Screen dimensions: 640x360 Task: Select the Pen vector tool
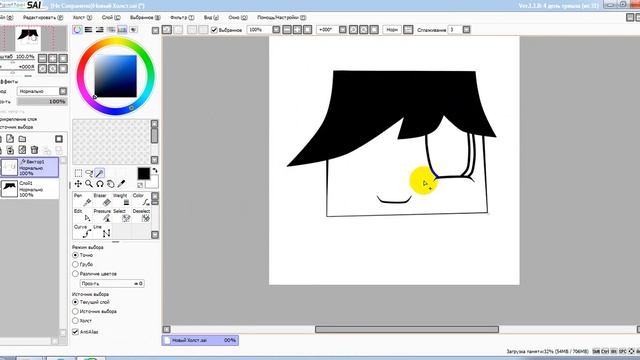[x=83, y=200]
